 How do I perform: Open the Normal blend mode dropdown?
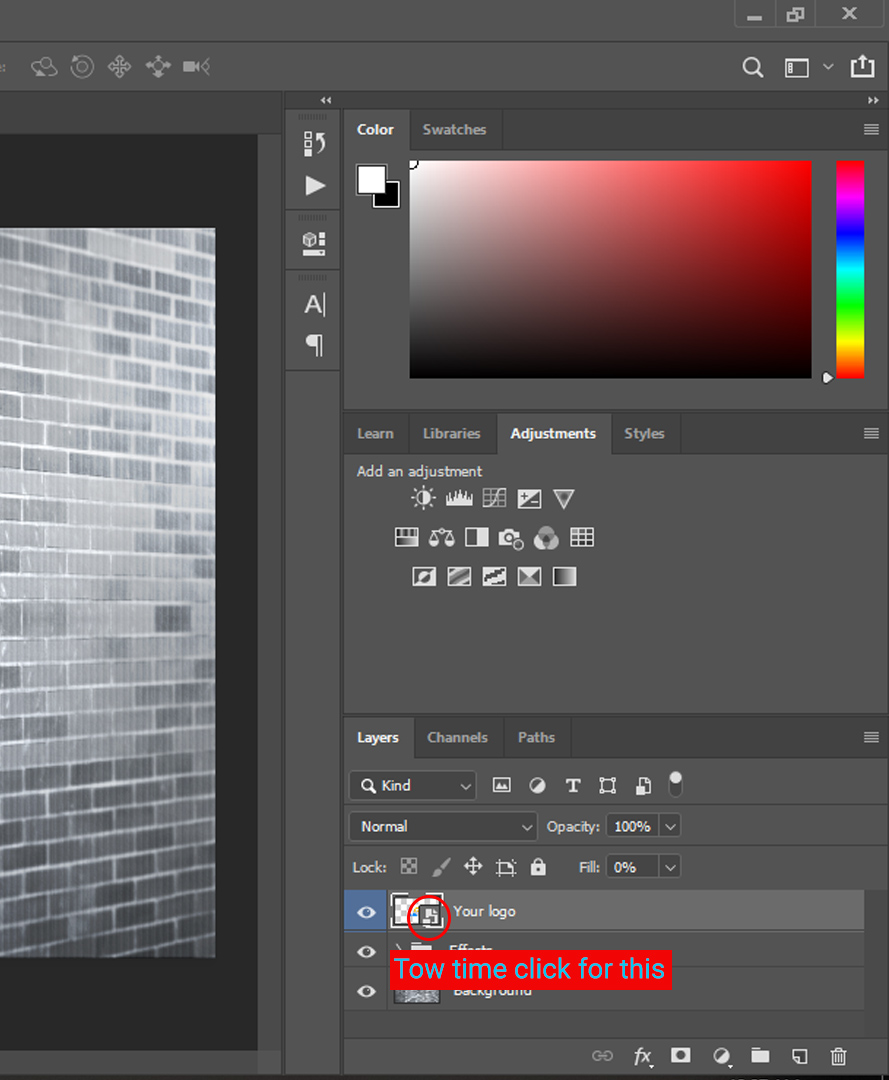tap(443, 827)
